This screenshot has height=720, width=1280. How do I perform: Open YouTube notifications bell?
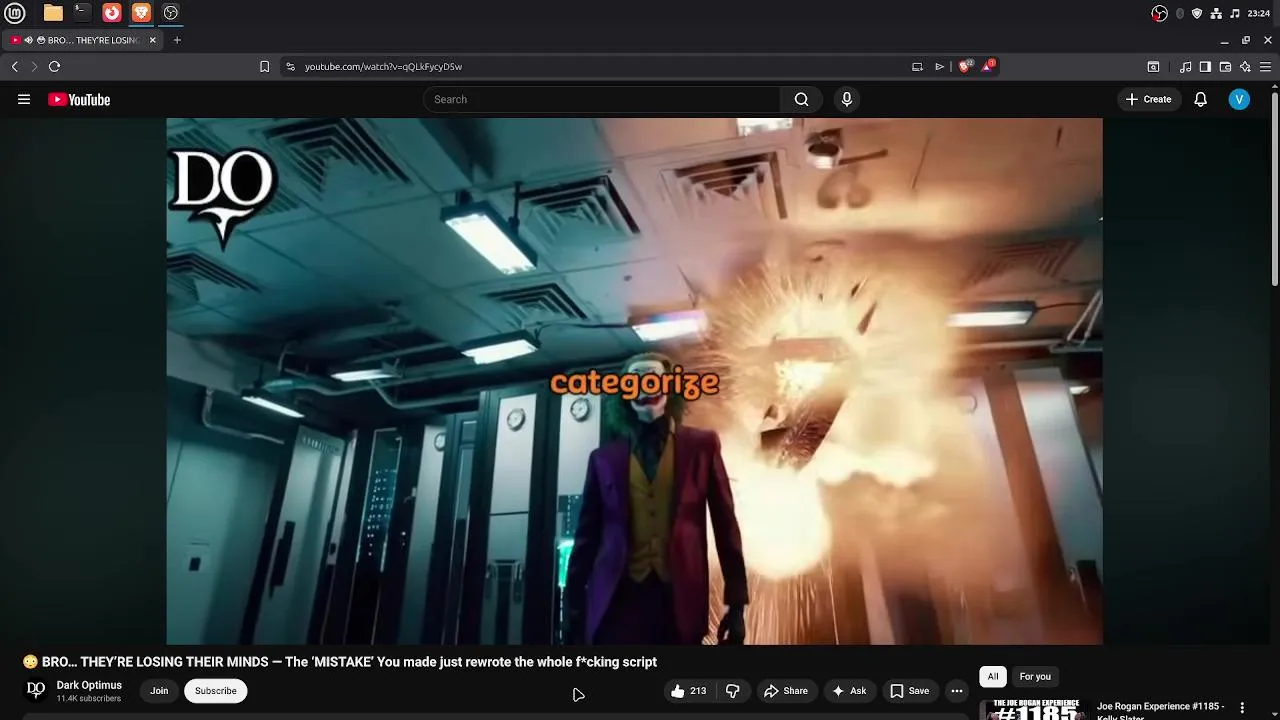point(1201,99)
